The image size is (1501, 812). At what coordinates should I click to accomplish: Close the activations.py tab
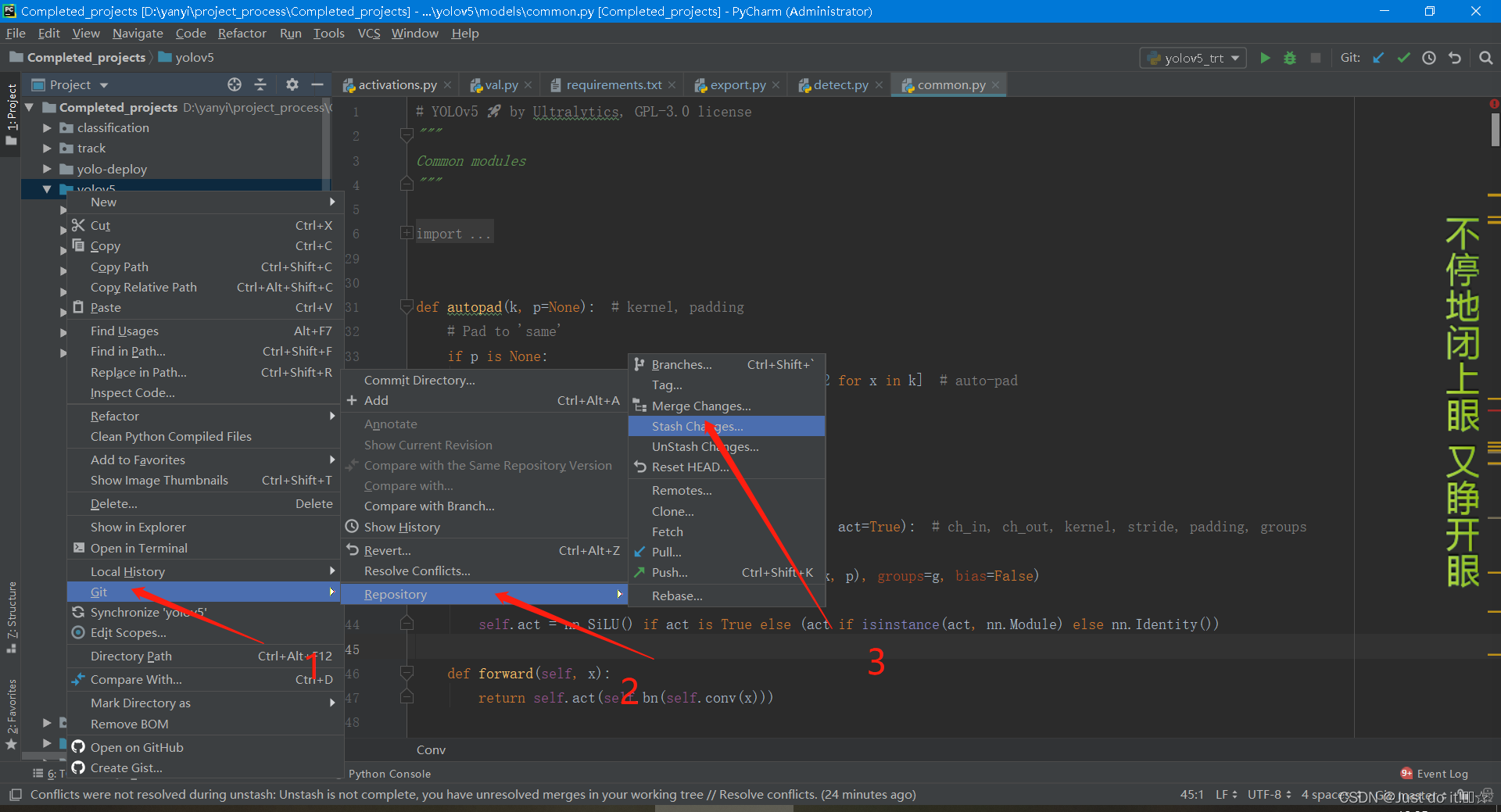(447, 85)
